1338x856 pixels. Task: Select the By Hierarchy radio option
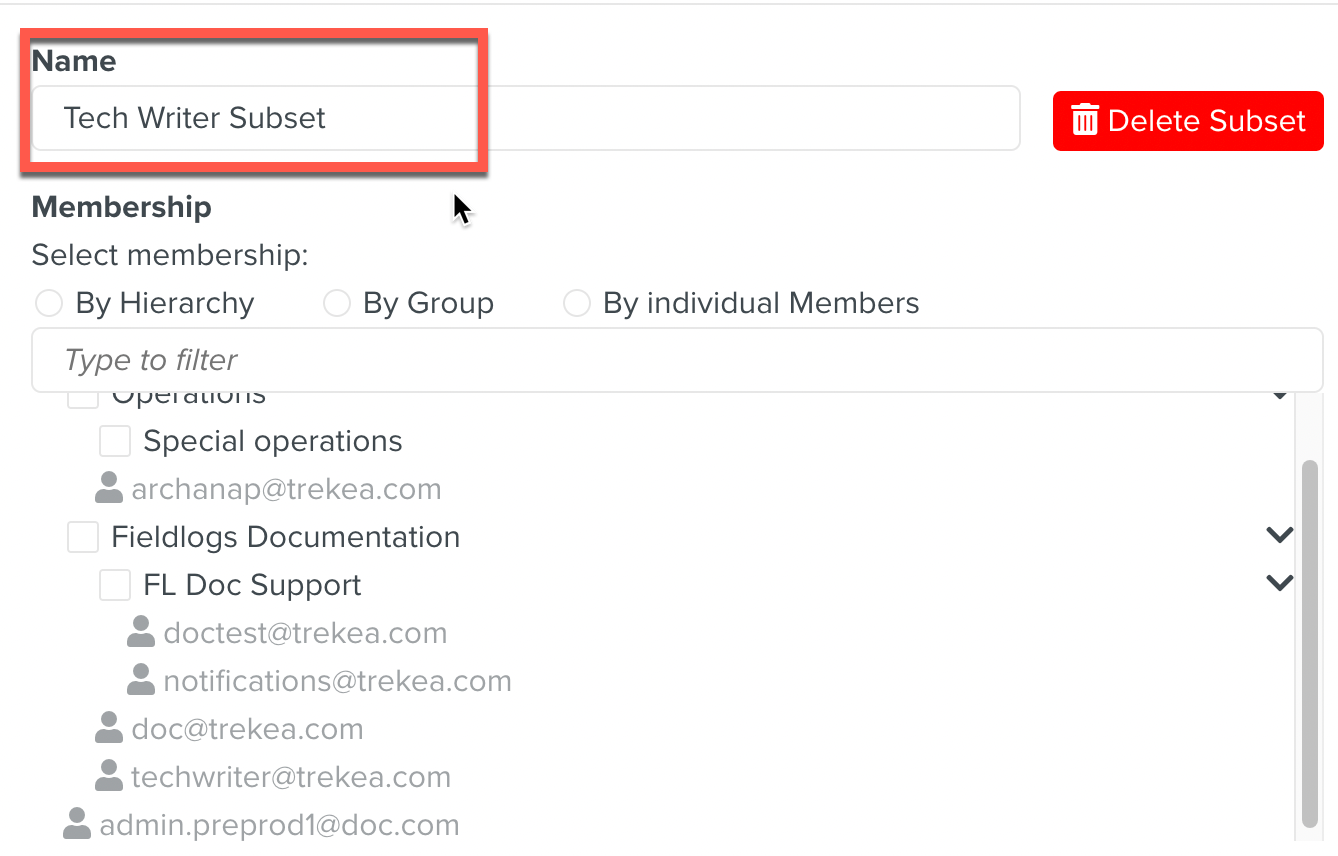coord(49,303)
